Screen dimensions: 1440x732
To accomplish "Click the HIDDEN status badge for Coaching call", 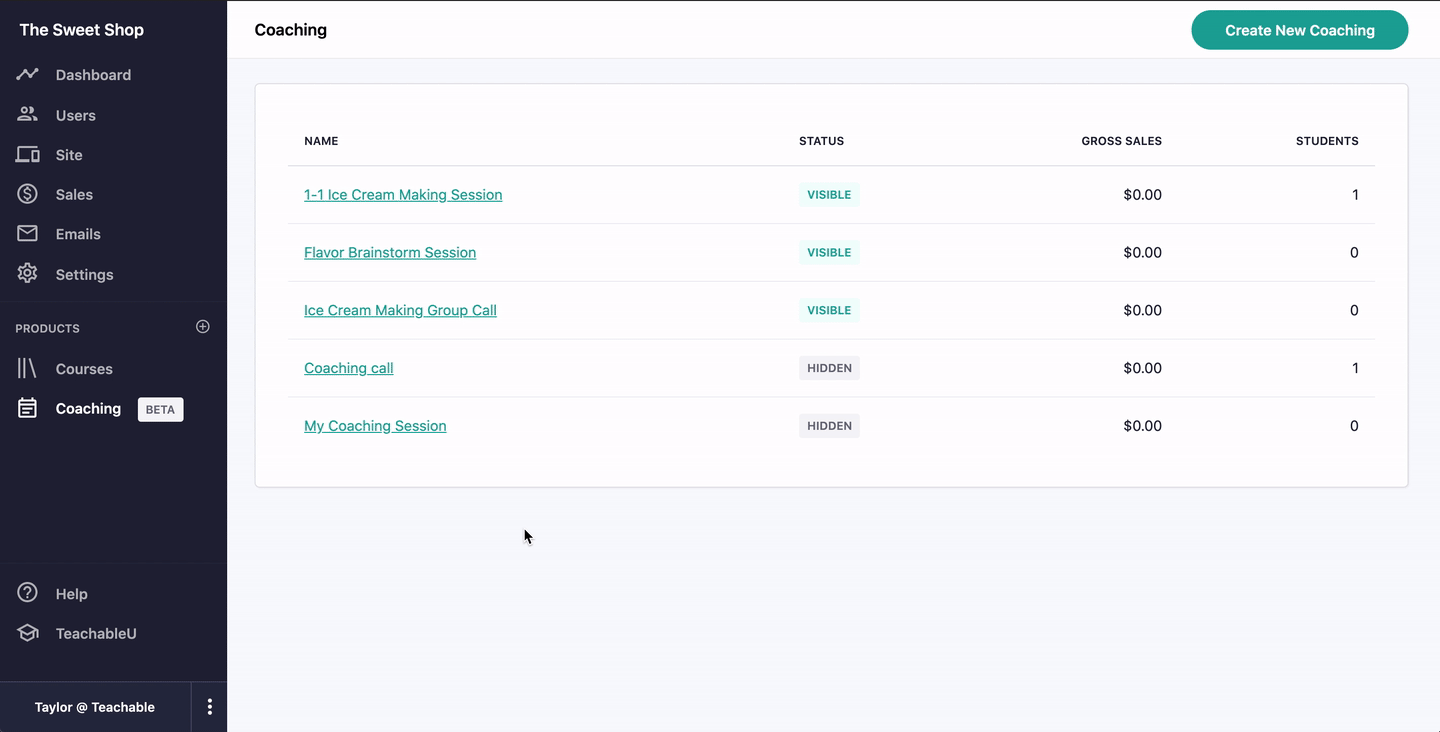I will 829,368.
